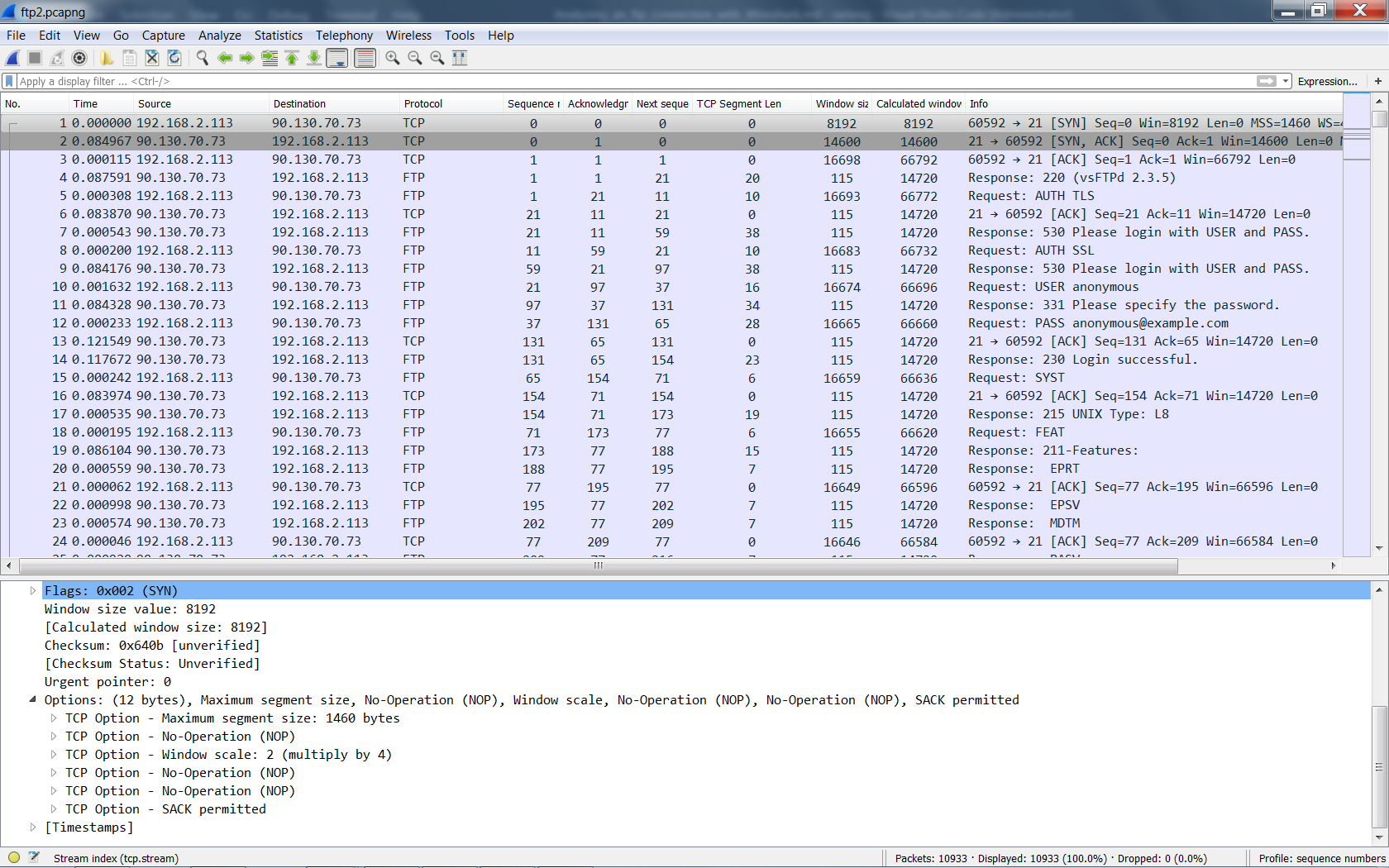Expand the Timestamps section
The width and height of the screenshot is (1389, 868).
tap(33, 827)
